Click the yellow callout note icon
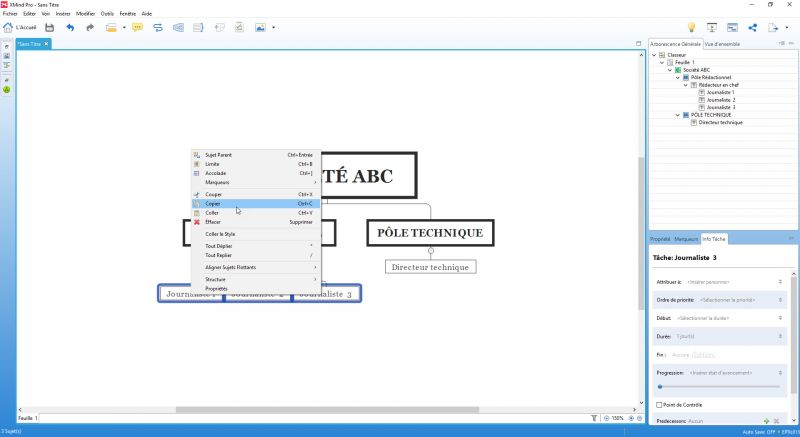This screenshot has height=437, width=800. pos(137,28)
